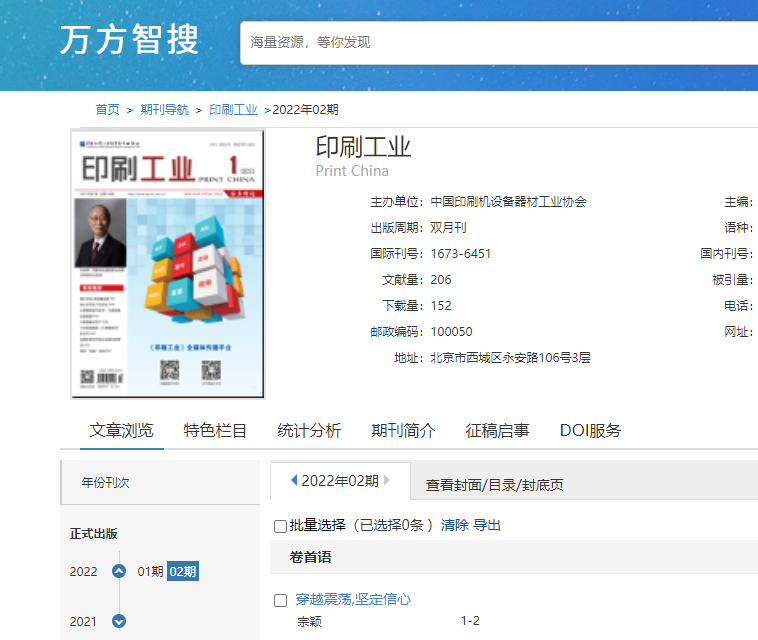Open the 印刷工业 breadcrumb link
This screenshot has height=640, width=758.
233,110
